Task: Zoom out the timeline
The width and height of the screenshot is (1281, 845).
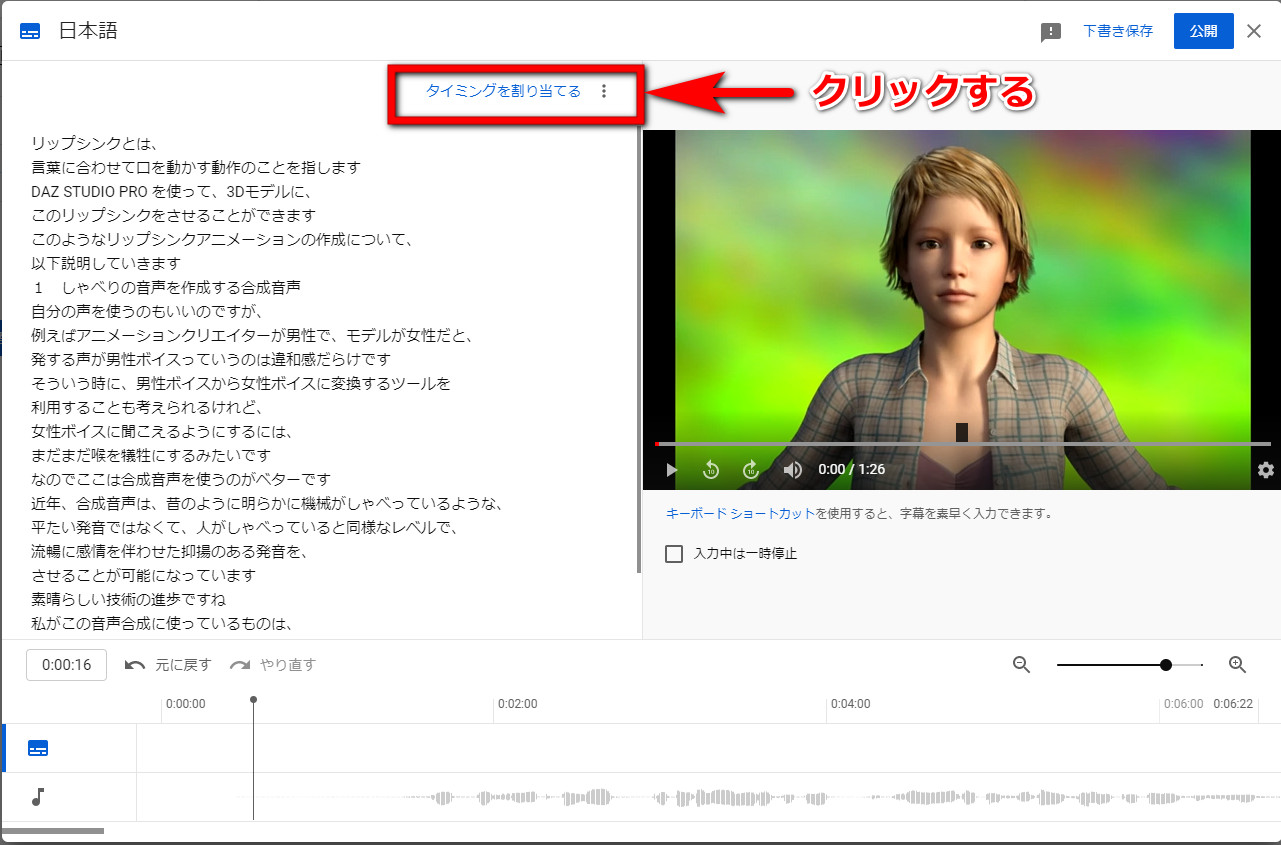Action: pyautogui.click(x=1021, y=665)
